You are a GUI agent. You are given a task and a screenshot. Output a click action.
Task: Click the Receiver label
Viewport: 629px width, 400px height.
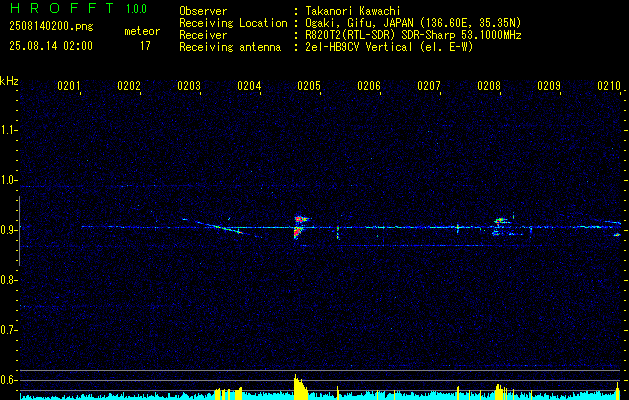tap(203, 35)
